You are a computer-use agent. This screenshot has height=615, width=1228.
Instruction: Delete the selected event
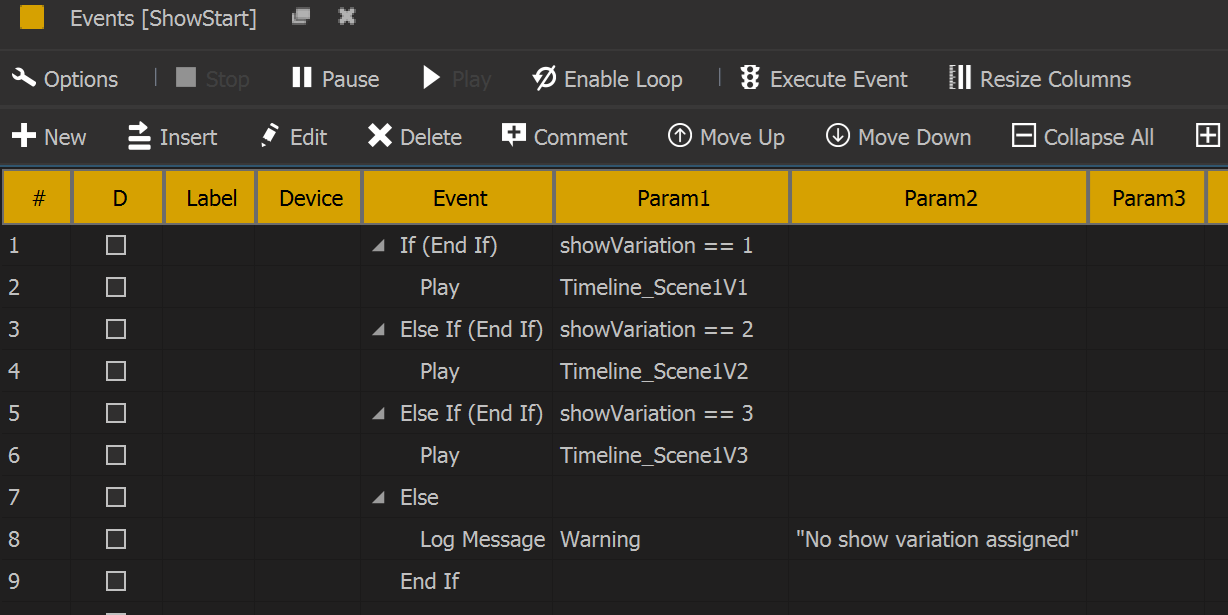point(380,137)
